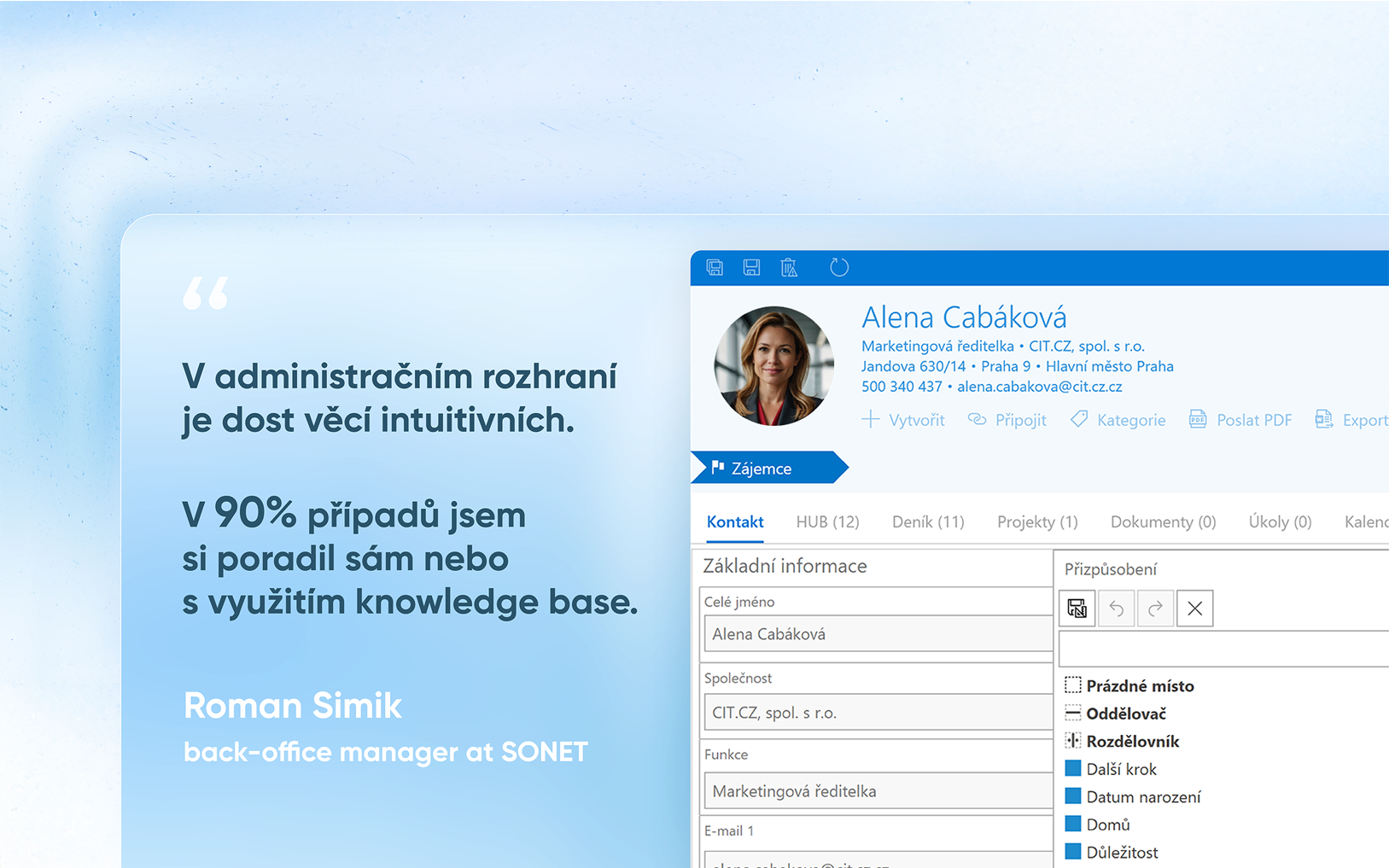This screenshot has height=868, width=1389.
Task: Click phone number 500 340 437
Action: pos(902,387)
